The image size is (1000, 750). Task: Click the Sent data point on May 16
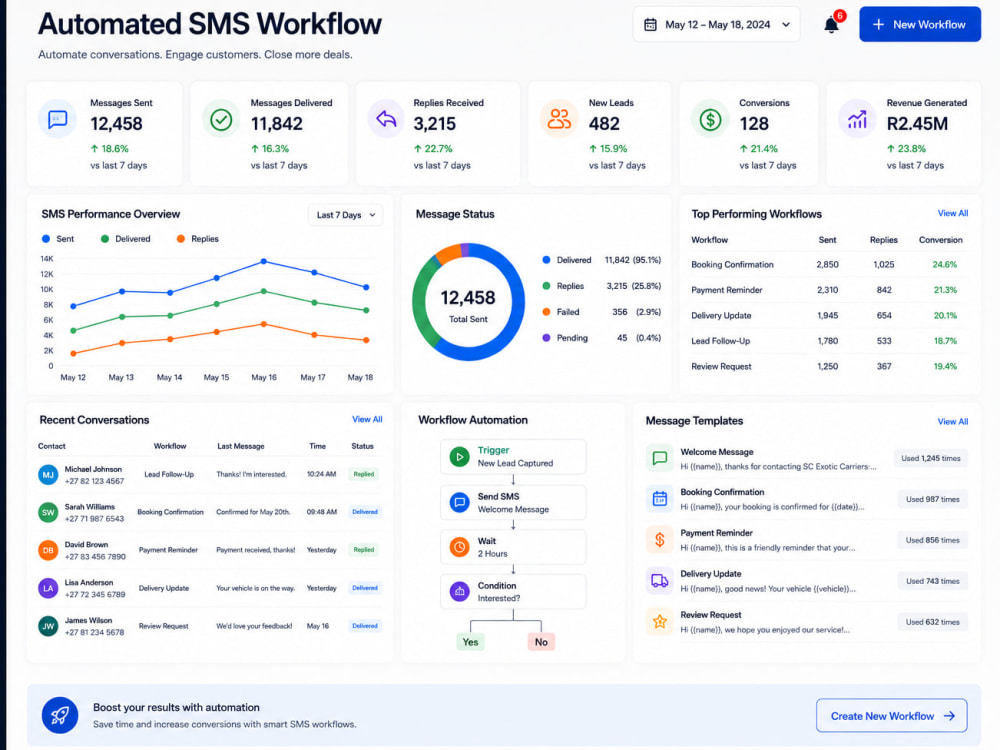pos(264,261)
